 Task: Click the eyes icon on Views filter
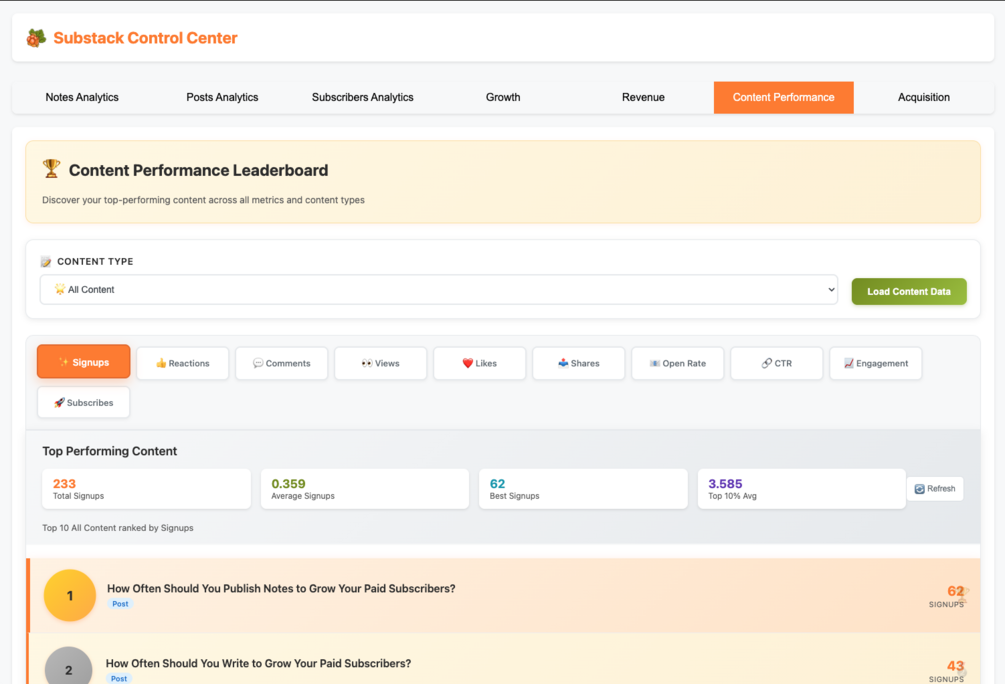coord(367,363)
